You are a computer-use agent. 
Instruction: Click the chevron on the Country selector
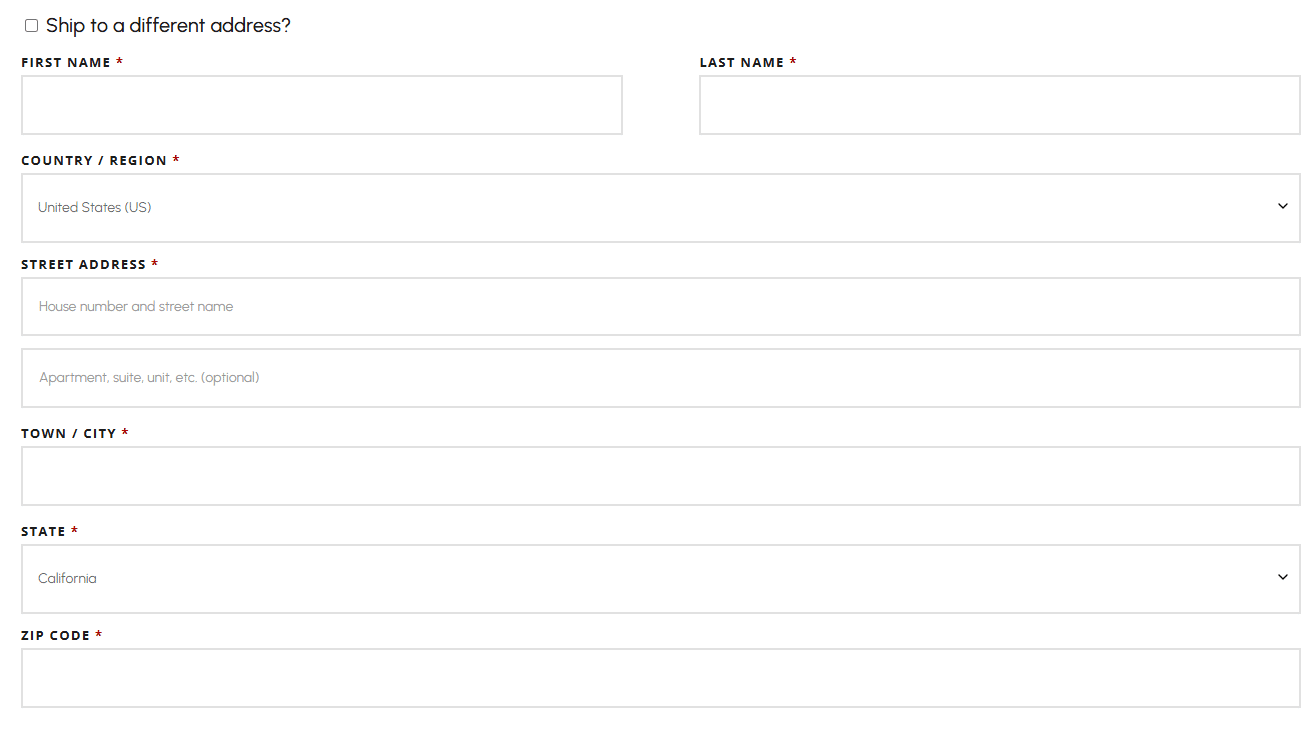click(1282, 206)
